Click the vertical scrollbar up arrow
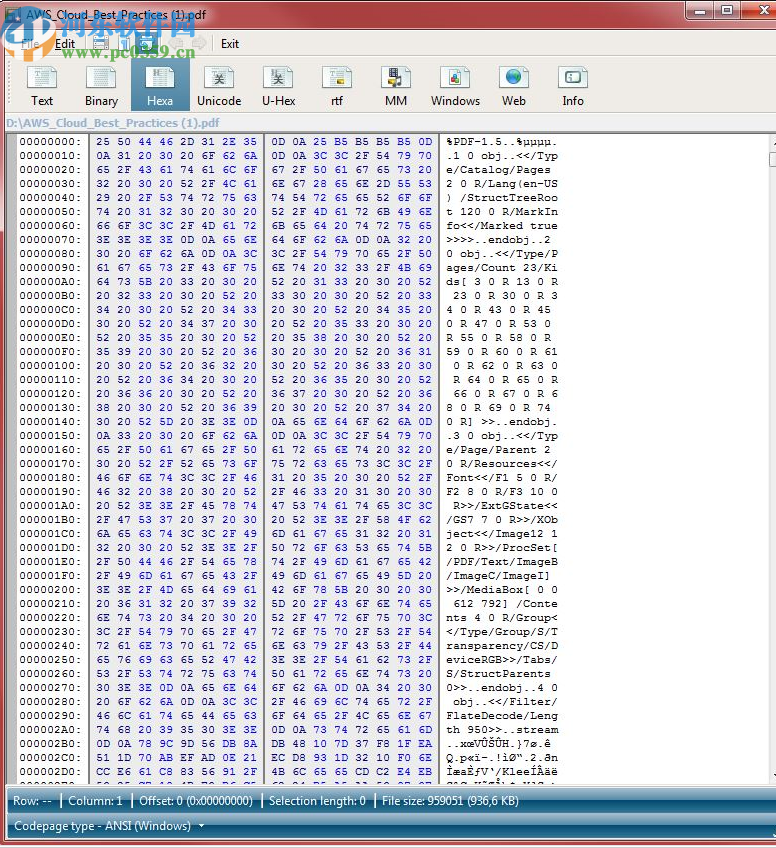 click(x=772, y=143)
